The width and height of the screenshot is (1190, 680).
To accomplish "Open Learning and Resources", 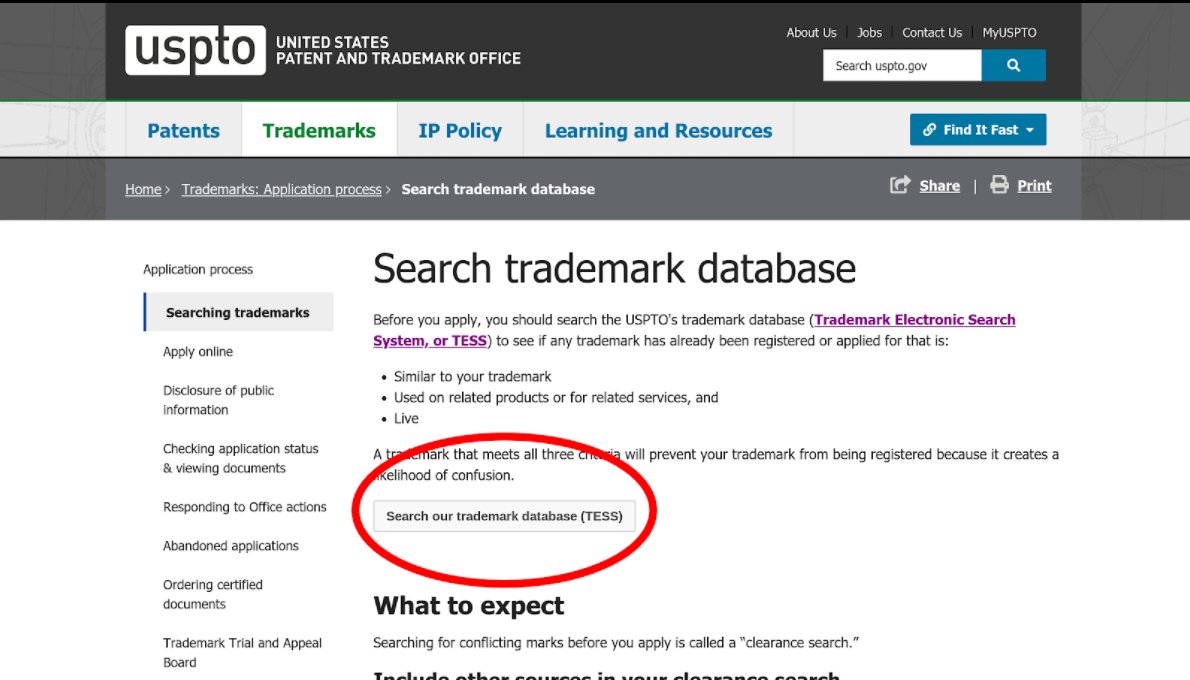I will point(658,129).
